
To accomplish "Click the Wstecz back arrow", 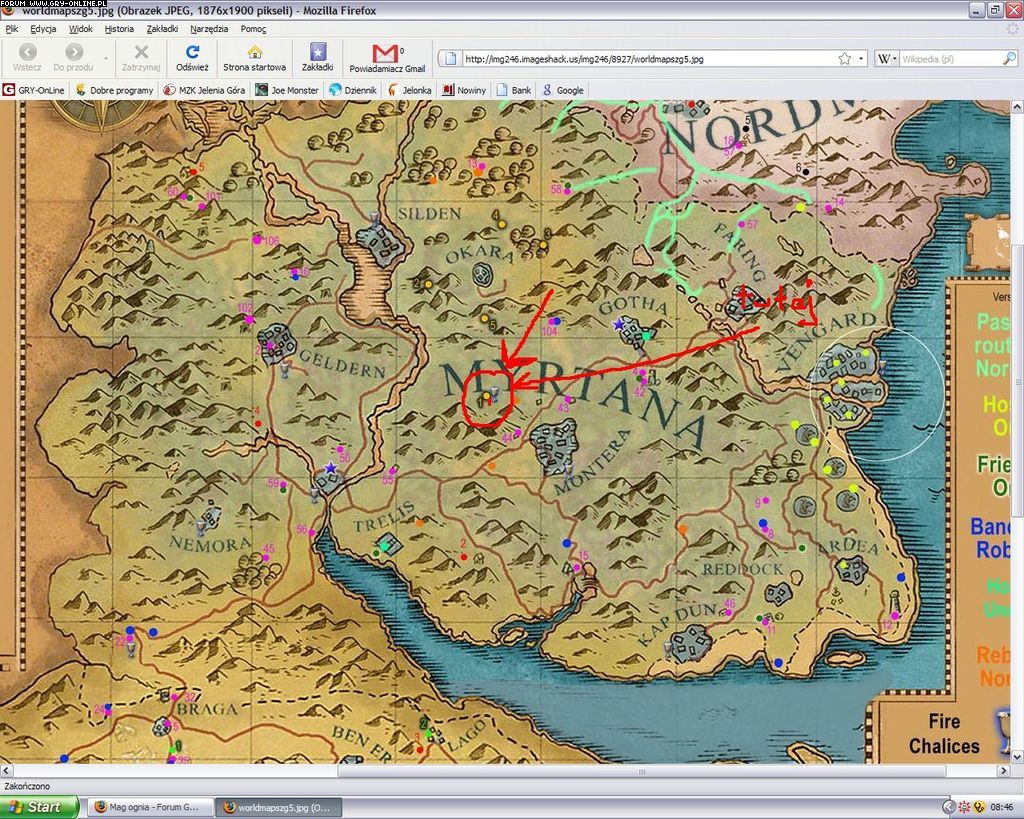I will tap(28, 57).
